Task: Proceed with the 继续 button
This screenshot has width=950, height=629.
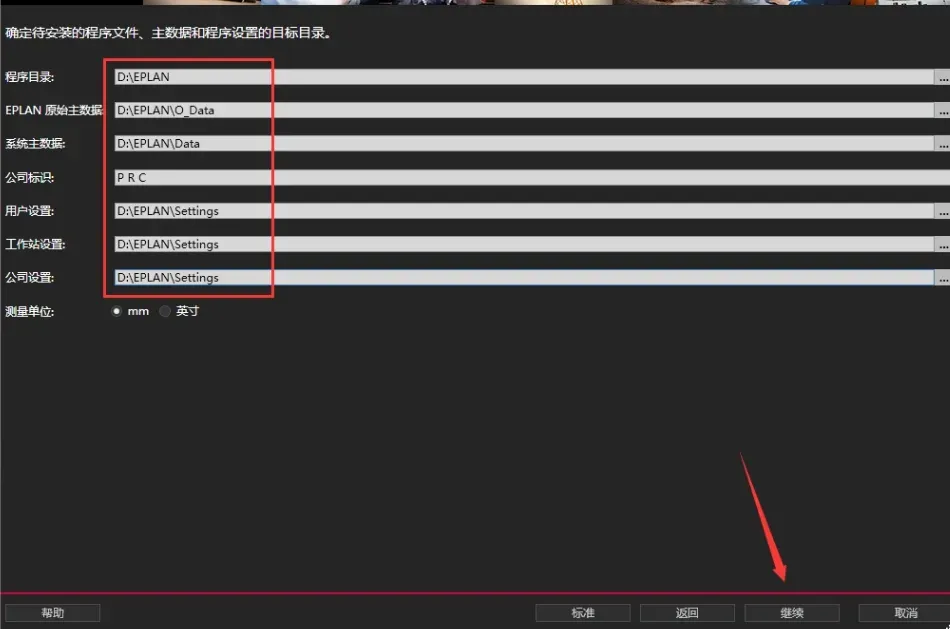Action: point(792,613)
